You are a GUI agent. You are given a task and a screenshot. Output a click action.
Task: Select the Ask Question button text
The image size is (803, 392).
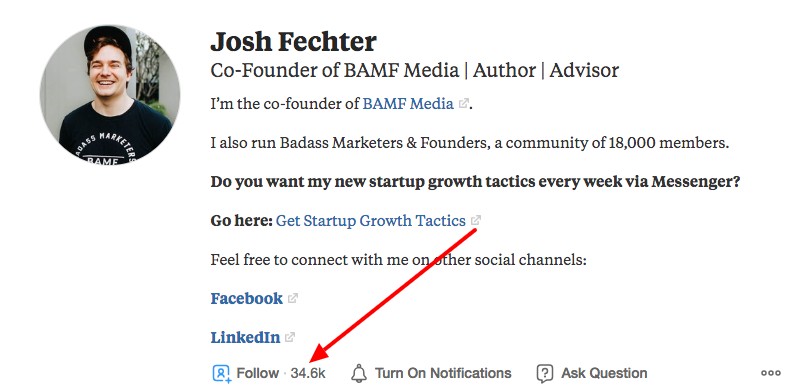[x=604, y=373]
